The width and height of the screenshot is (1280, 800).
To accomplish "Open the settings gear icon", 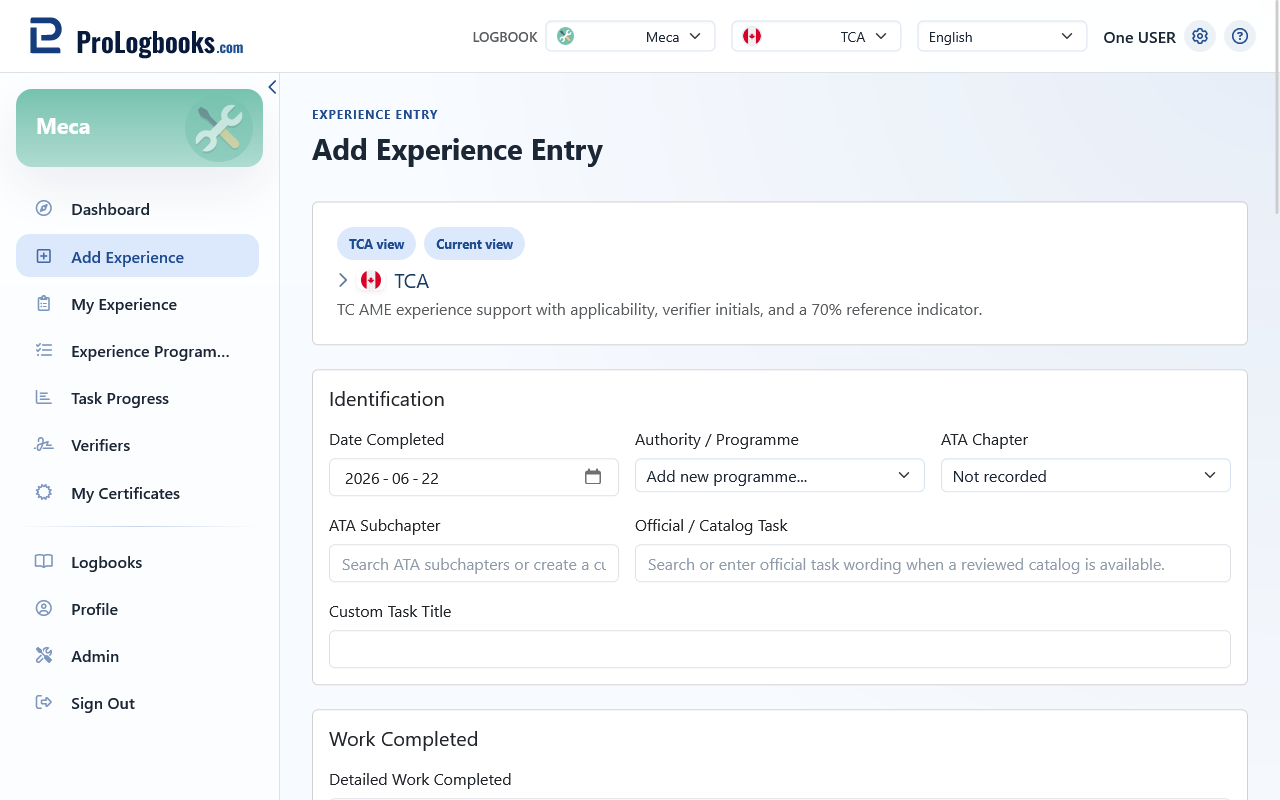I will (x=1200, y=36).
